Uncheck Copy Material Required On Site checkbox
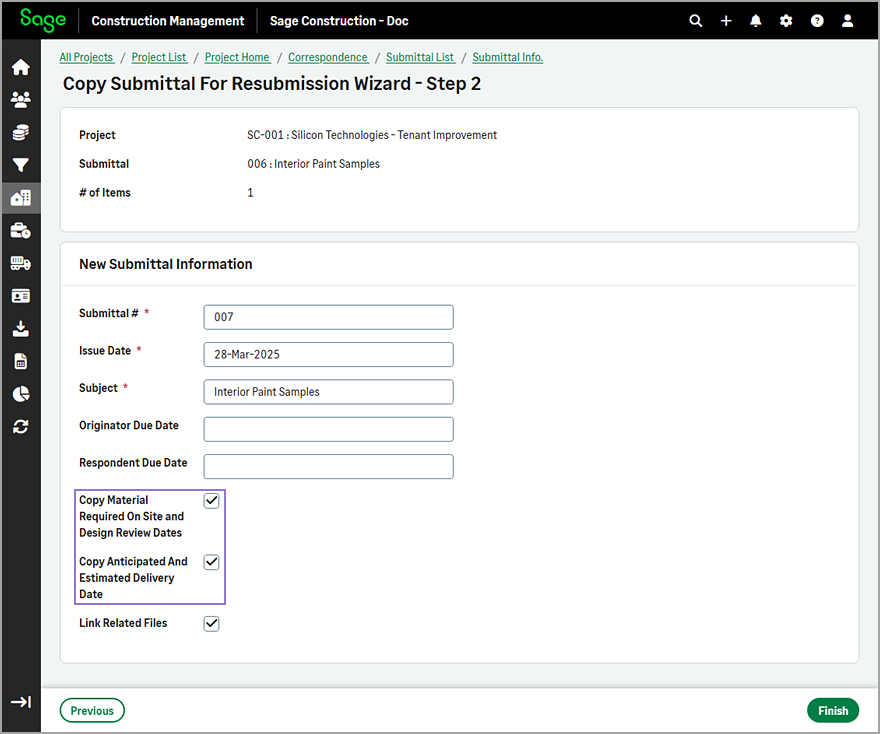Screen dimensions: 880x734 tap(212, 501)
